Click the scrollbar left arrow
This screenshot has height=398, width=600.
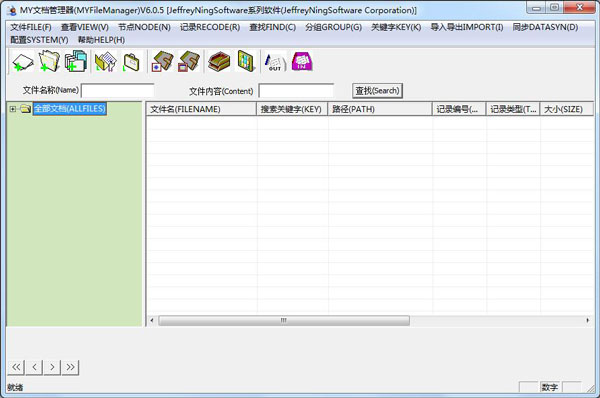tap(152, 320)
